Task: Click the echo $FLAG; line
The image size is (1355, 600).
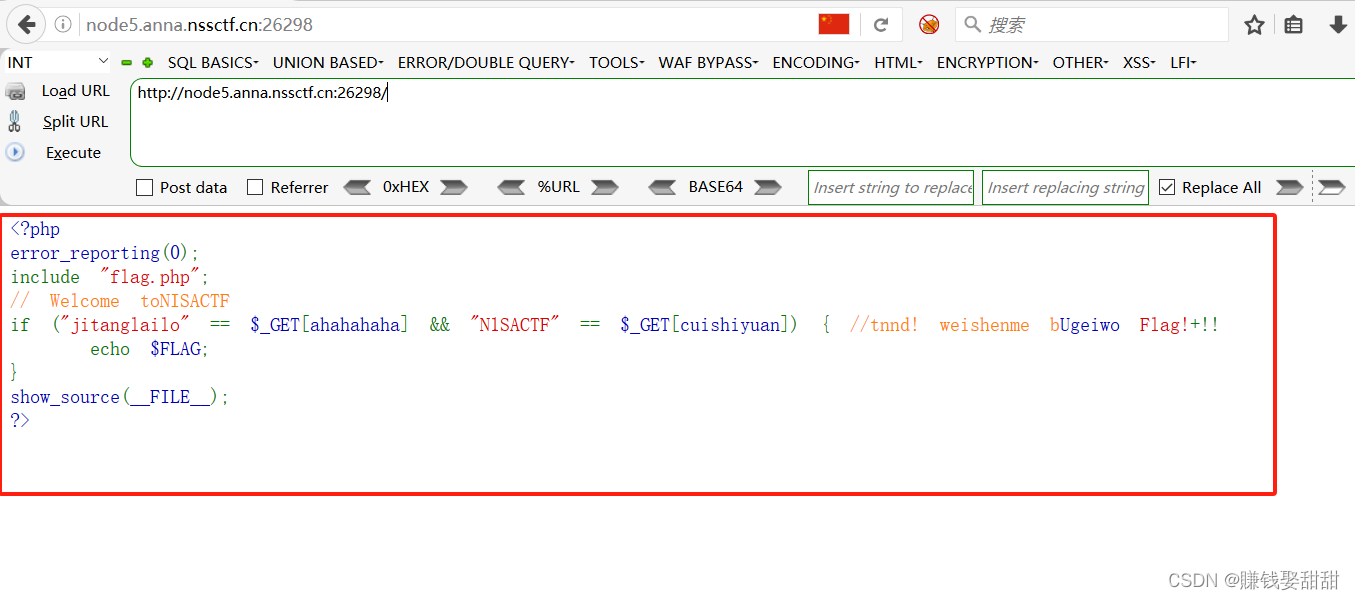Action: 150,349
